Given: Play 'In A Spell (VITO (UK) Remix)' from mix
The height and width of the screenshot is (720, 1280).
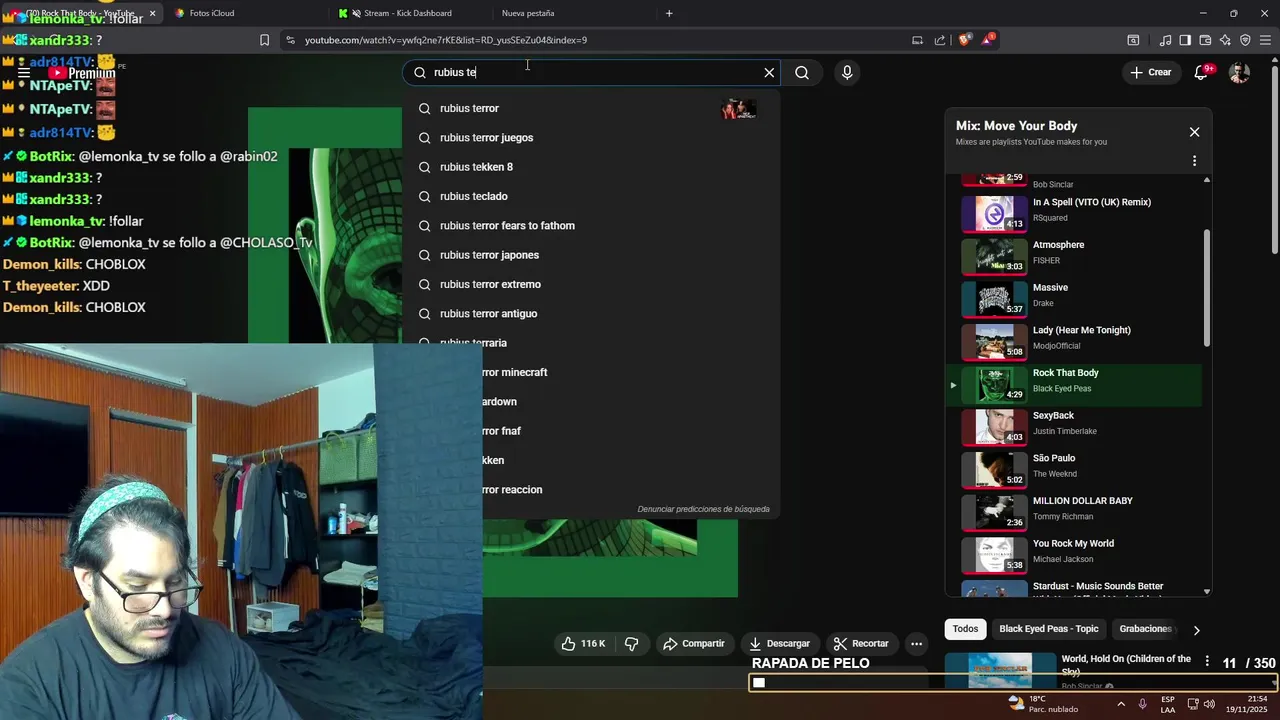Looking at the screenshot, I should tap(1073, 213).
